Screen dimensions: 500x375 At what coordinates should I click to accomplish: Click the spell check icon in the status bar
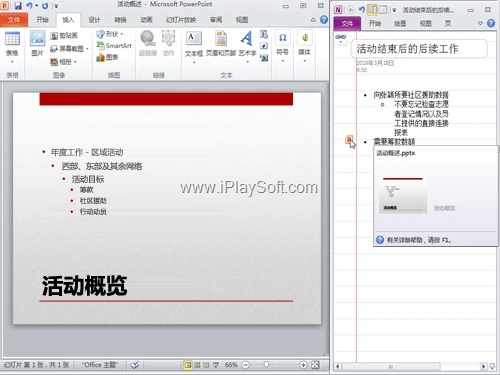coord(135,365)
